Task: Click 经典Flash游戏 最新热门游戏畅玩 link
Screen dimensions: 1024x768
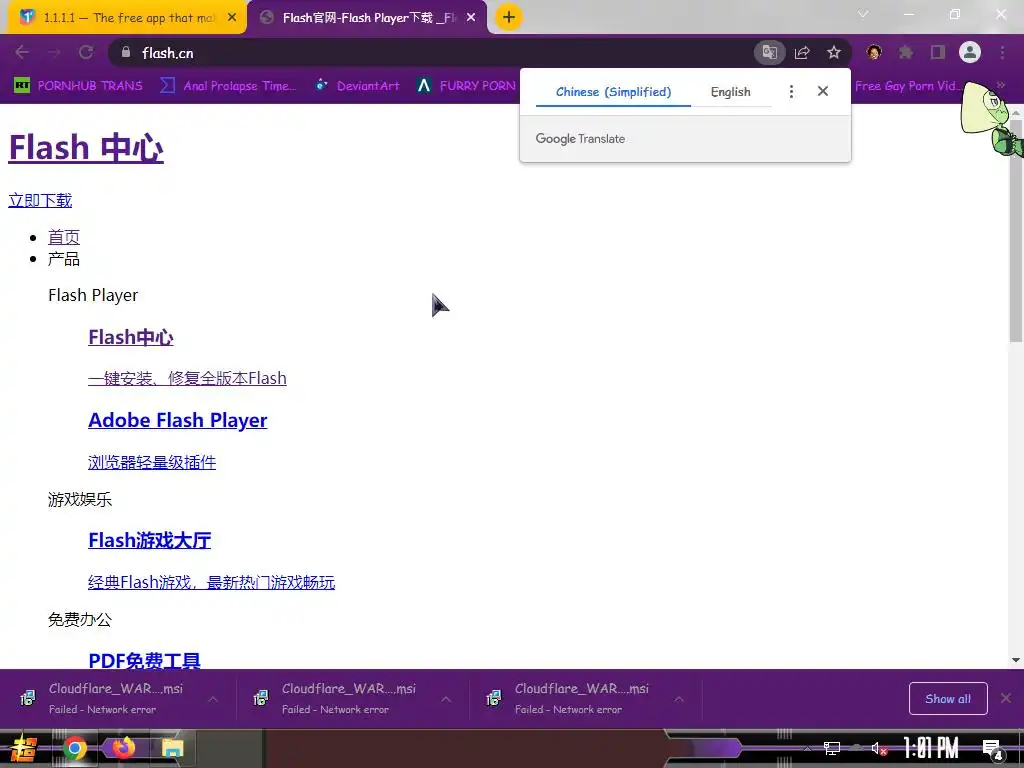Action: pos(212,582)
